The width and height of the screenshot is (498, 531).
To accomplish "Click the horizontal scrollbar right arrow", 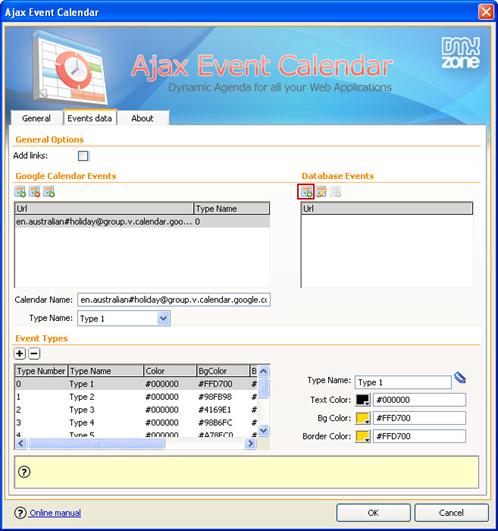I will (251, 443).
